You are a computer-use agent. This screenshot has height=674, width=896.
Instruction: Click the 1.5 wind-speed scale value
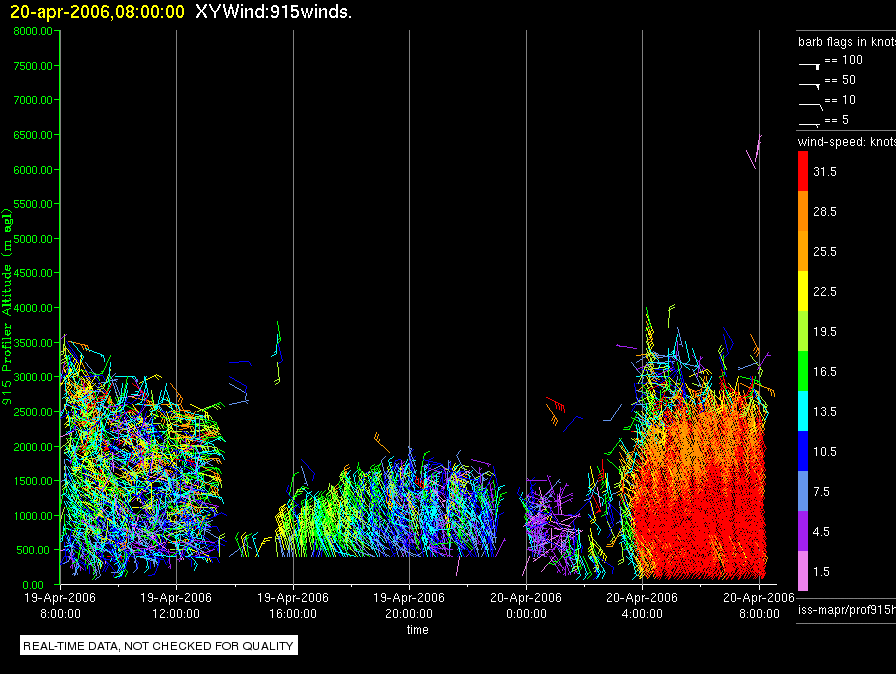(x=821, y=571)
